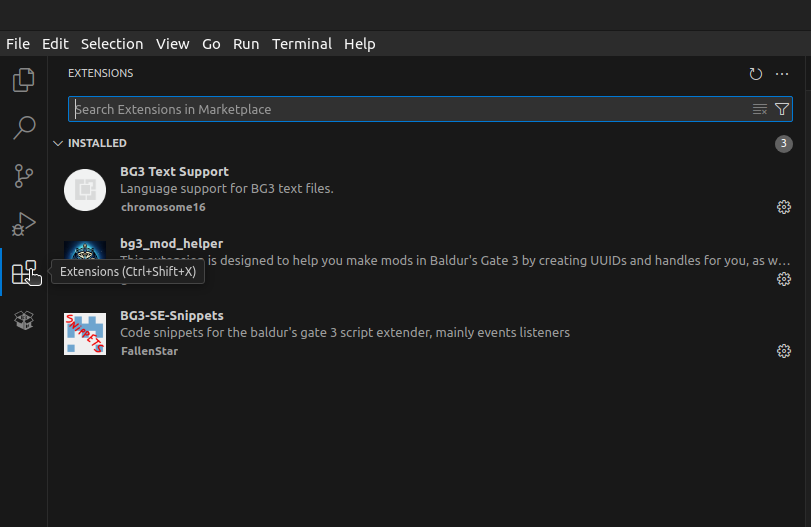Screen dimensions: 811x527
Task: Manage BG3-SE-Snippets via gear icon
Action: pos(784,351)
